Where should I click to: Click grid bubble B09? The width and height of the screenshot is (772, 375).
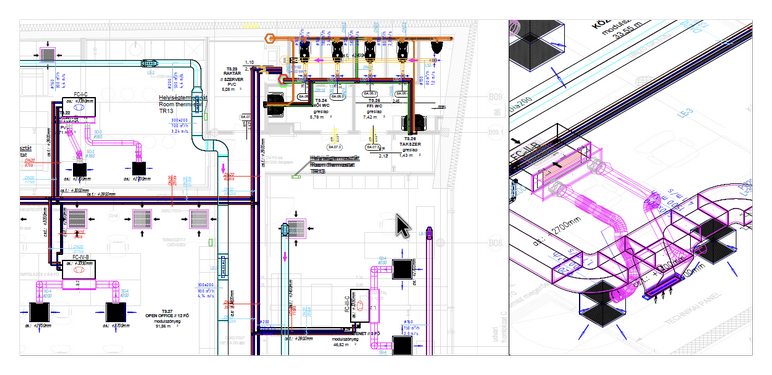coord(495,97)
